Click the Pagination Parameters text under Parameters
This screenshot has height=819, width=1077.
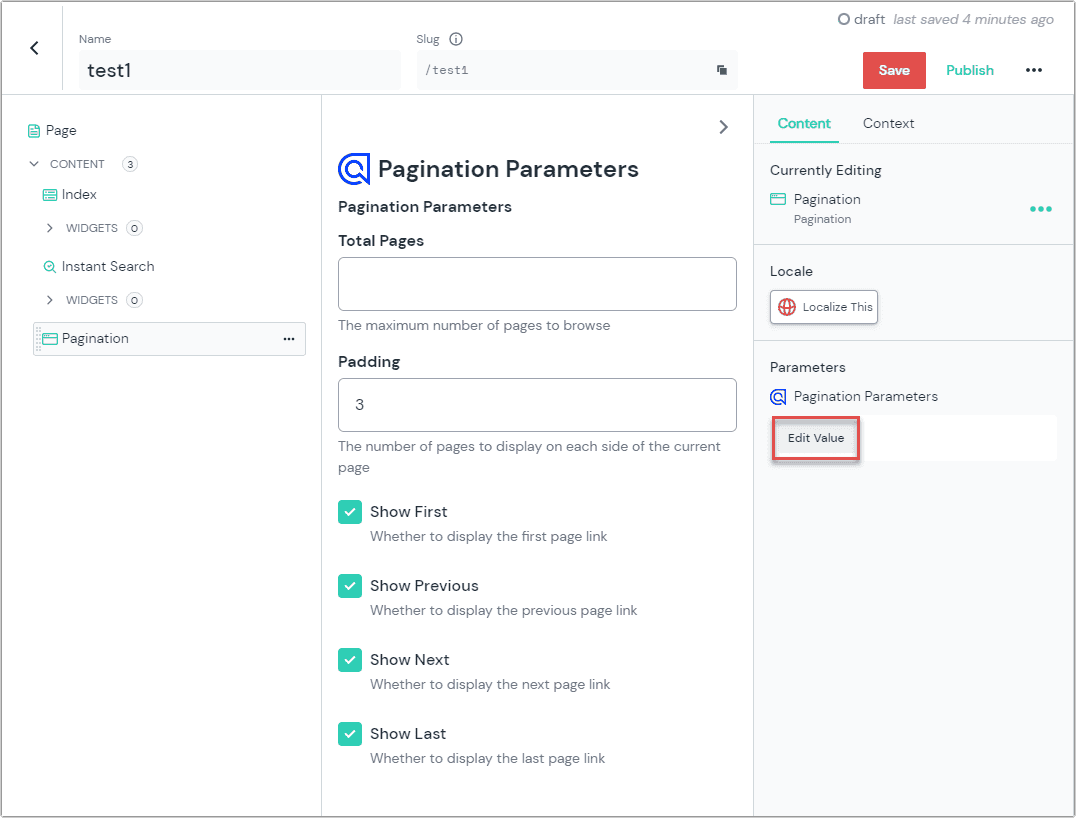[x=865, y=396]
